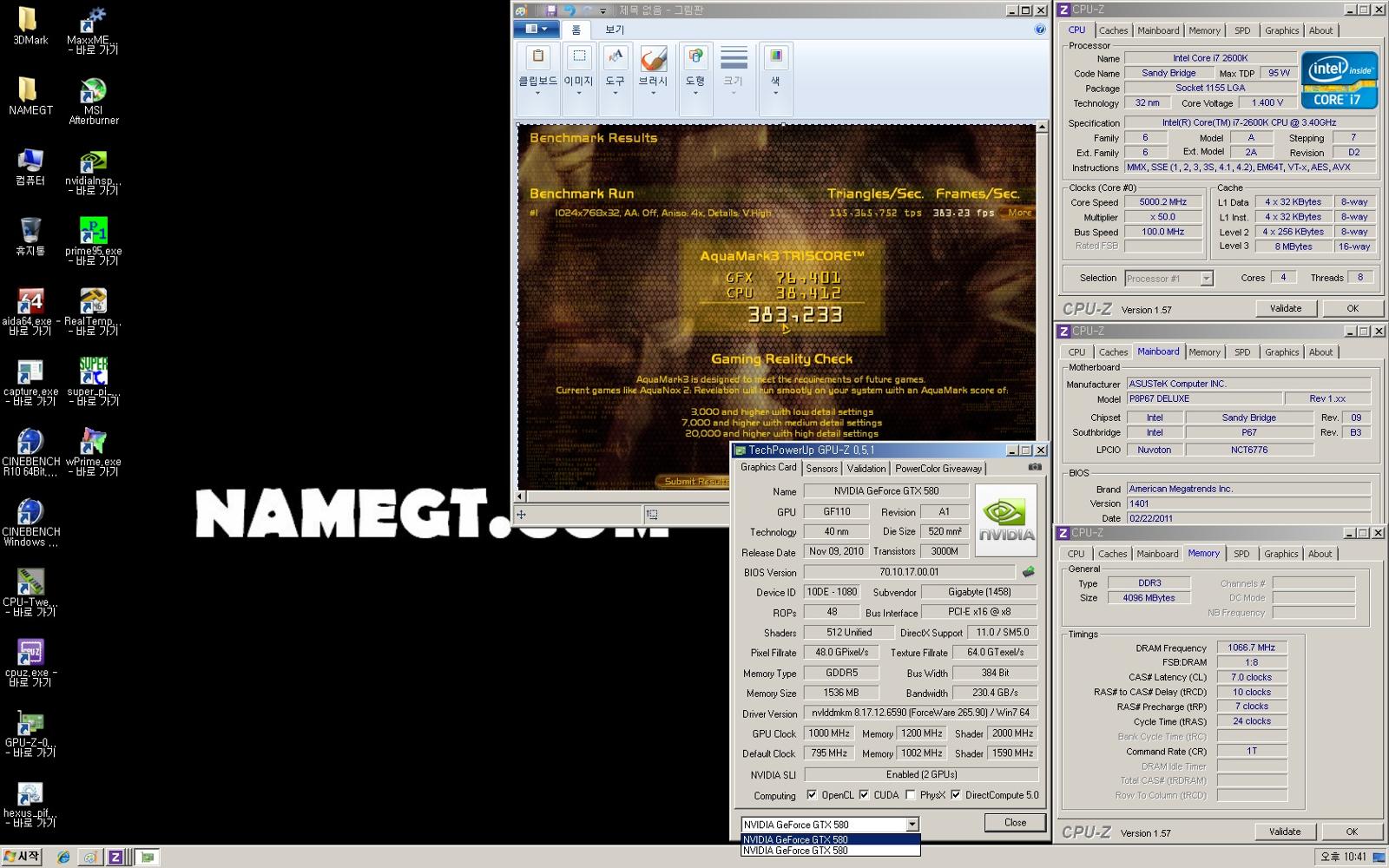Toggle the CUDA checkbox in GPU-Z
Viewport: 1389px width, 868px height.
864,795
